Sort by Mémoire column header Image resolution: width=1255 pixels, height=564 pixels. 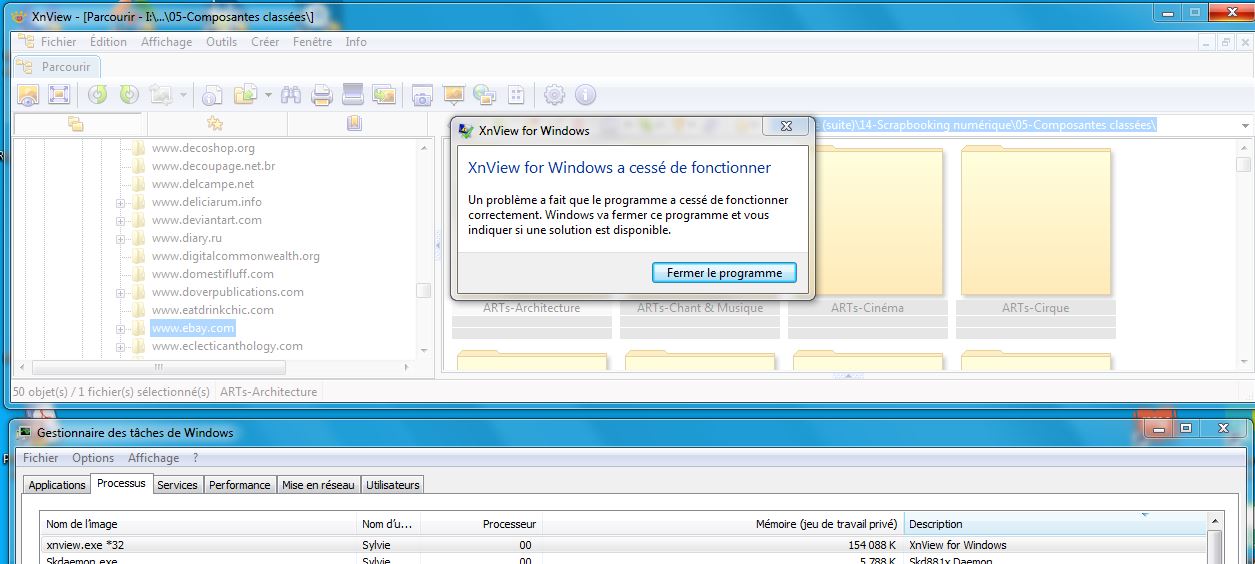click(722, 524)
